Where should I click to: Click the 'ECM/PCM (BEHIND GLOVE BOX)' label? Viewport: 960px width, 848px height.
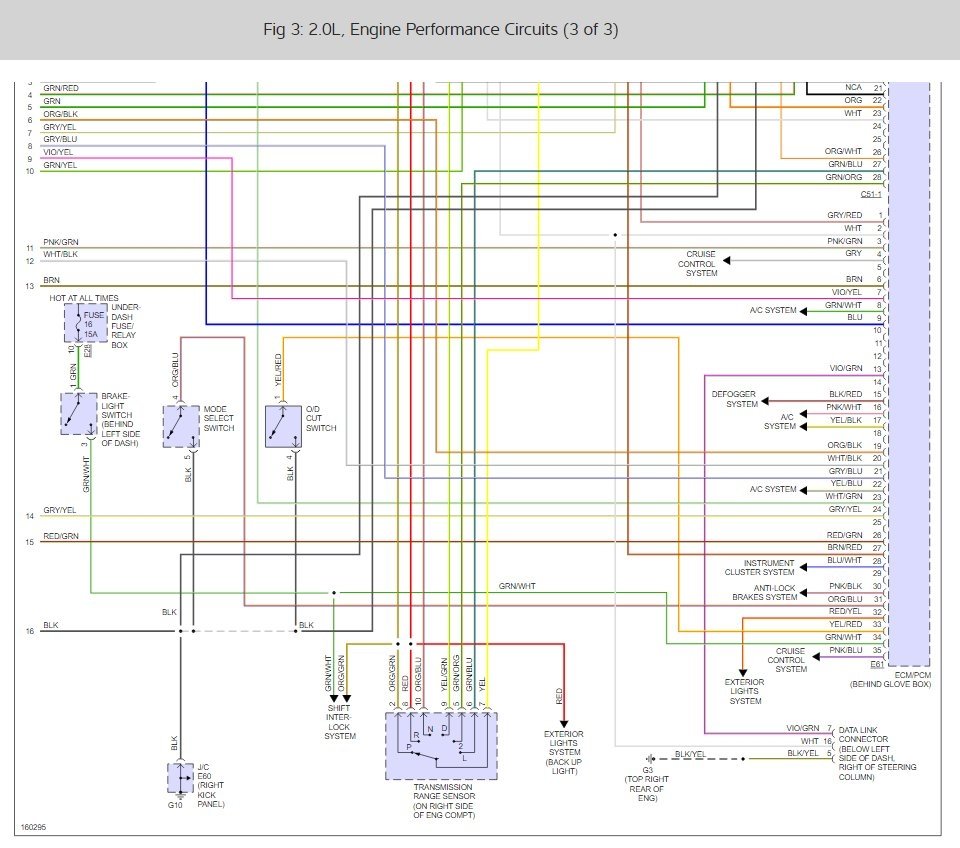890,680
